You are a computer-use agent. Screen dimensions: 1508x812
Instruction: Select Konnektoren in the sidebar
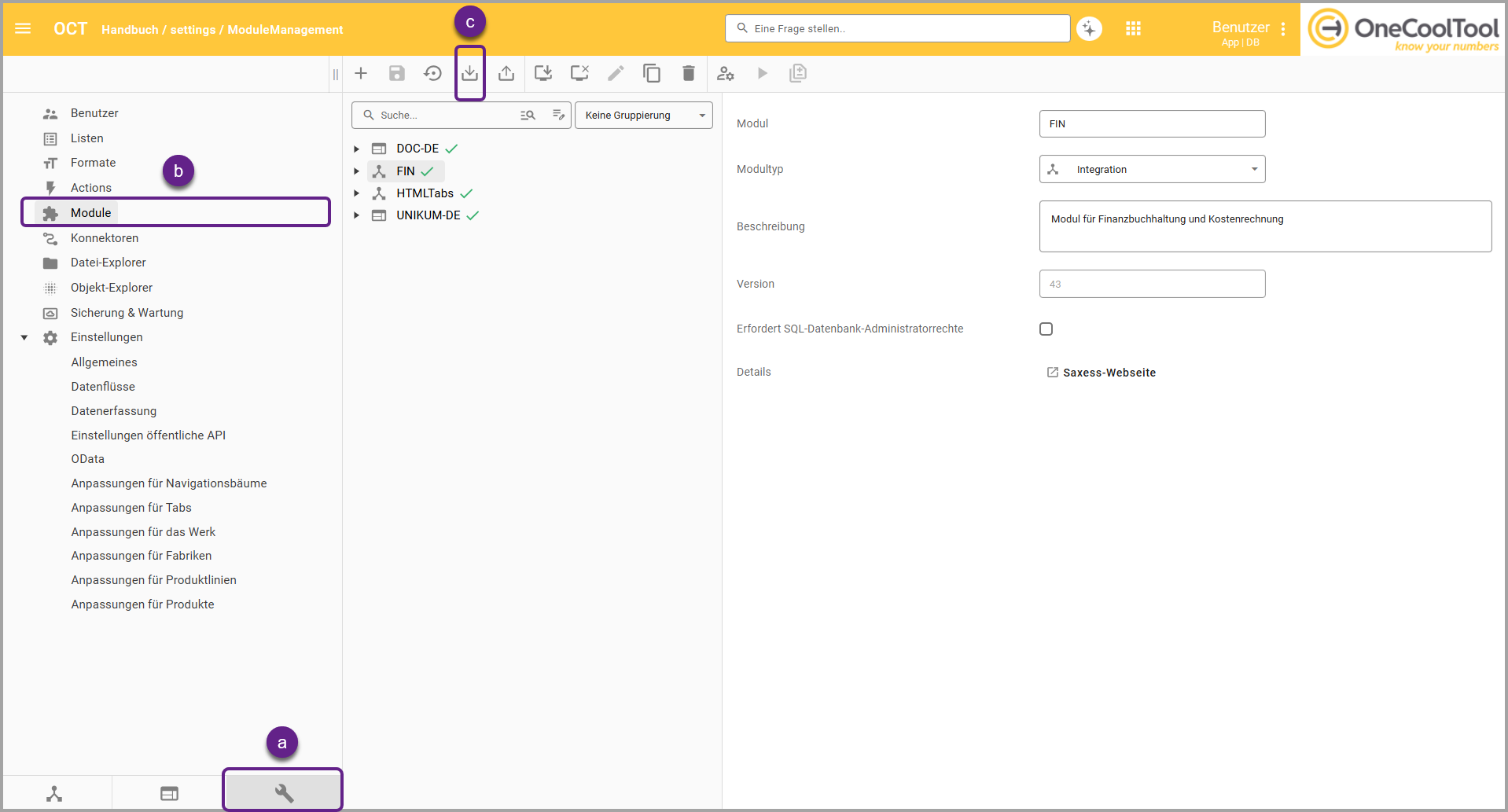coord(105,237)
